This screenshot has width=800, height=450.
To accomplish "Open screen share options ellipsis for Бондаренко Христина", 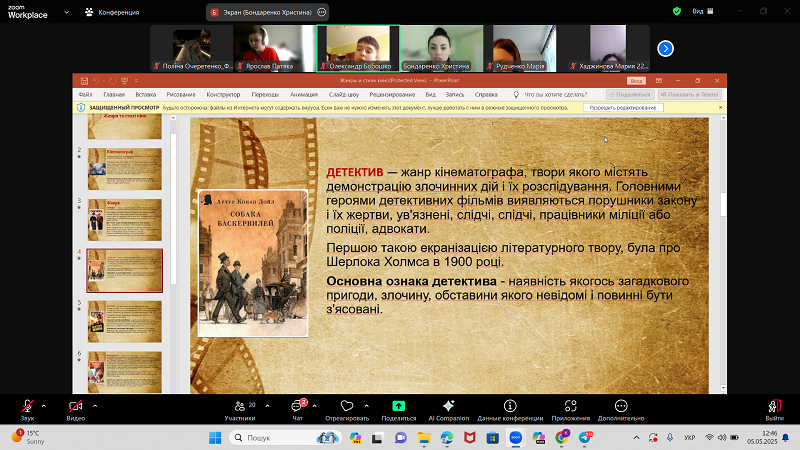I will coord(321,12).
